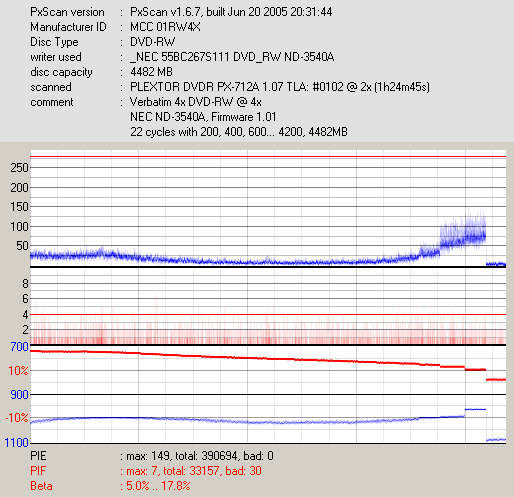Click the red 10% beta axis label
The image size is (514, 497).
pos(18,371)
